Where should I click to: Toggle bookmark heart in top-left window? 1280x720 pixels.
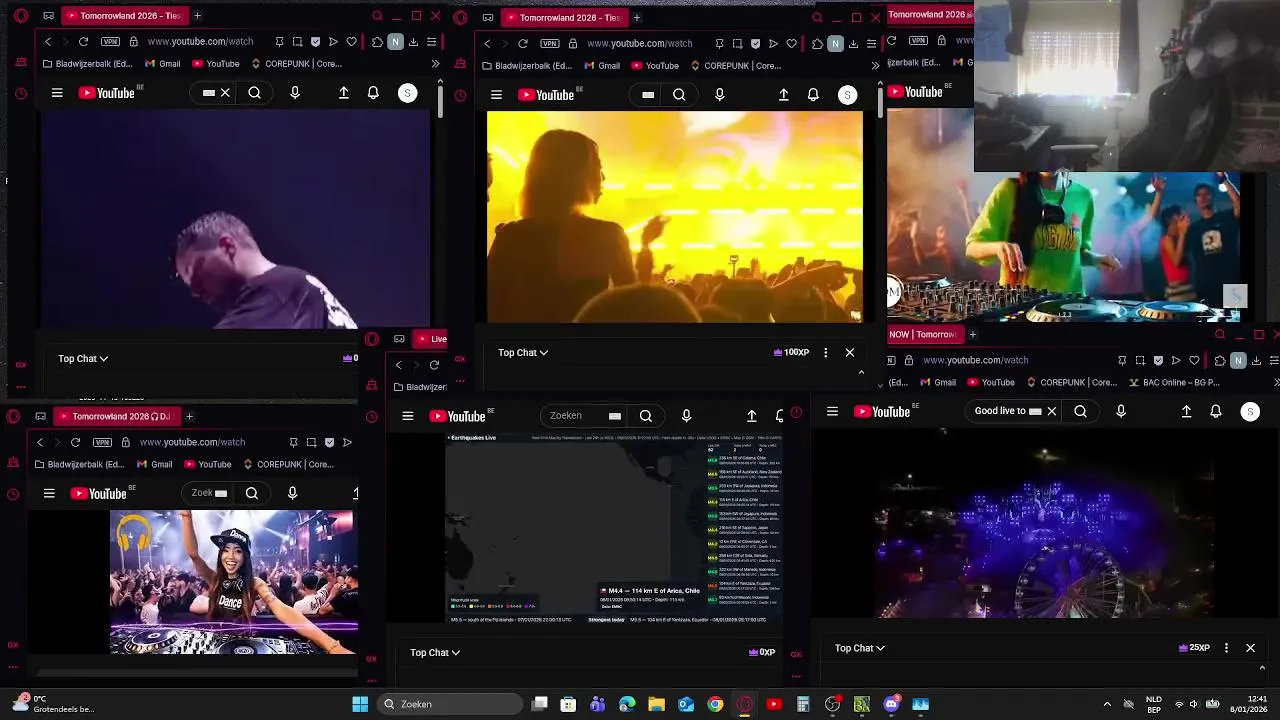351,42
